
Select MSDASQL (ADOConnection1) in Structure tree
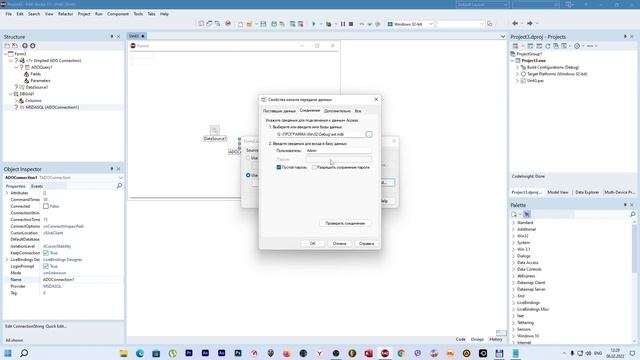(x=52, y=107)
